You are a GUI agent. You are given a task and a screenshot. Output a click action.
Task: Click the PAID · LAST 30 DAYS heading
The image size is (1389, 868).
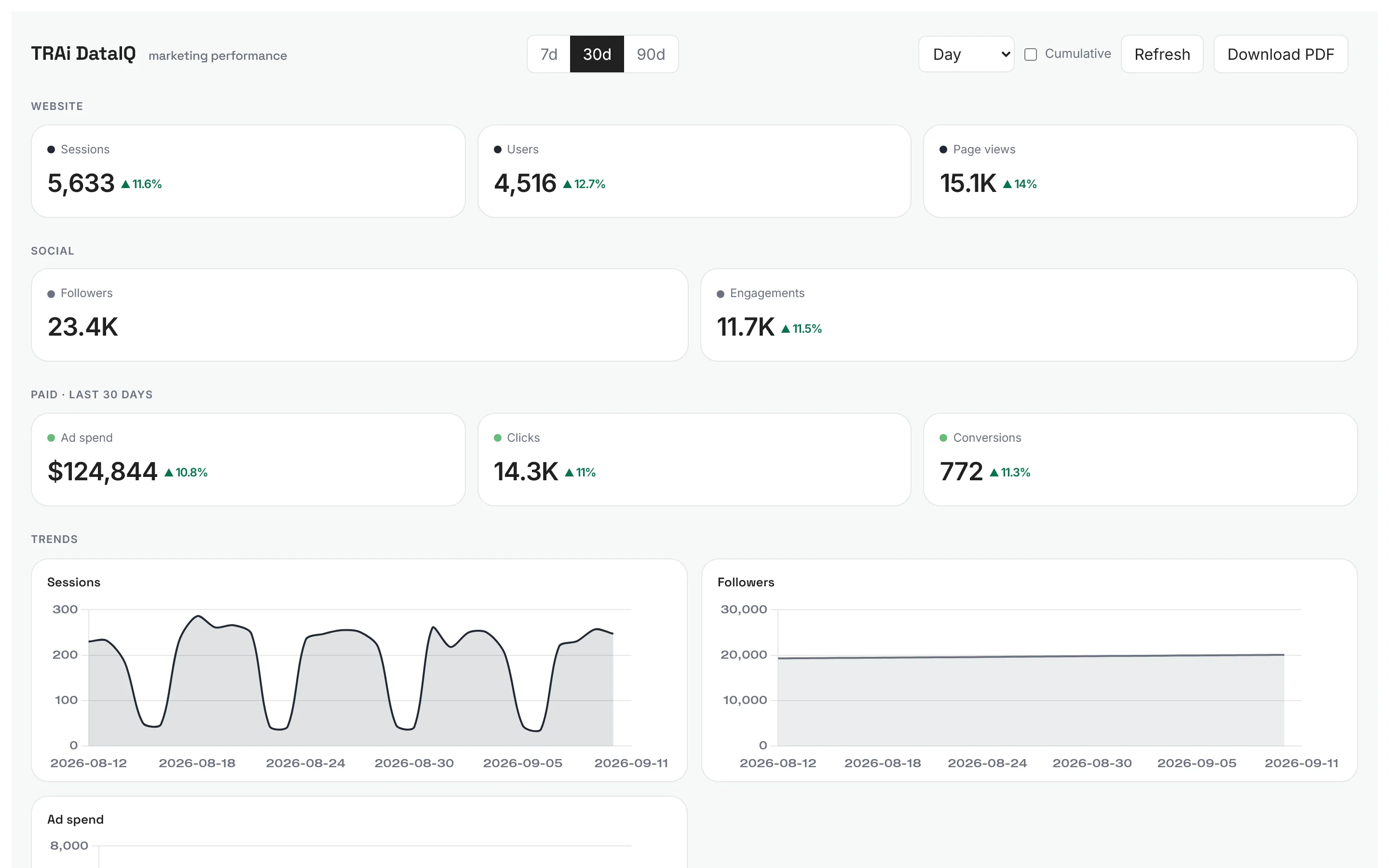[x=92, y=394]
